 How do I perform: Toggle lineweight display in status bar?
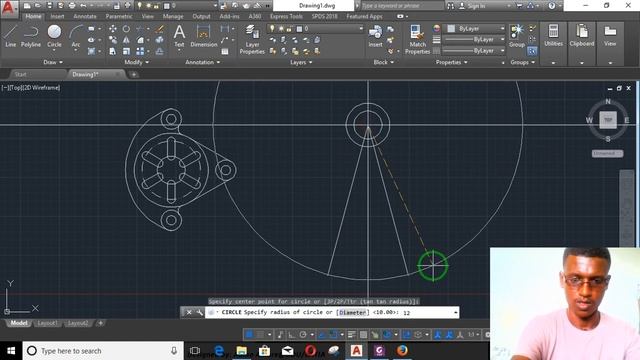pos(351,335)
